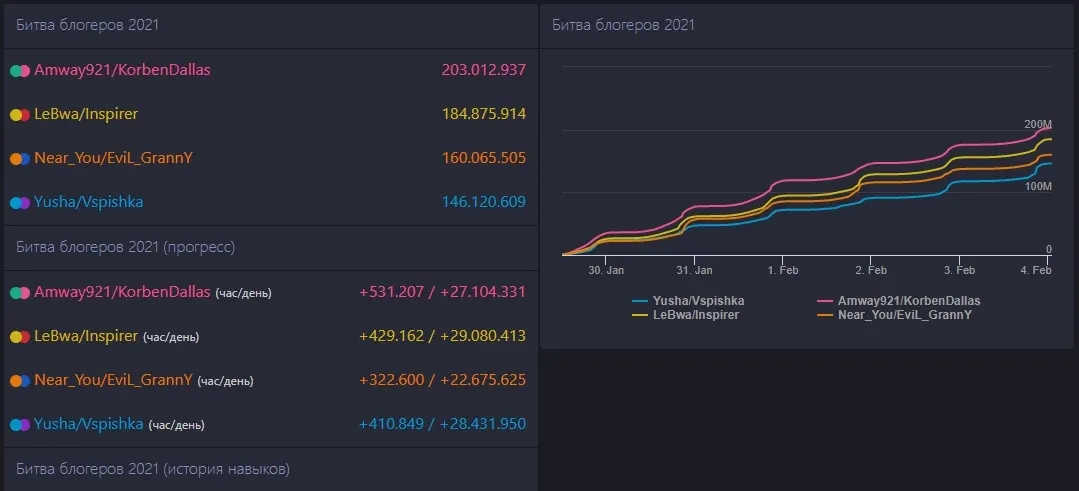
Task: Click the 203.012.937 score value
Action: click(x=483, y=70)
